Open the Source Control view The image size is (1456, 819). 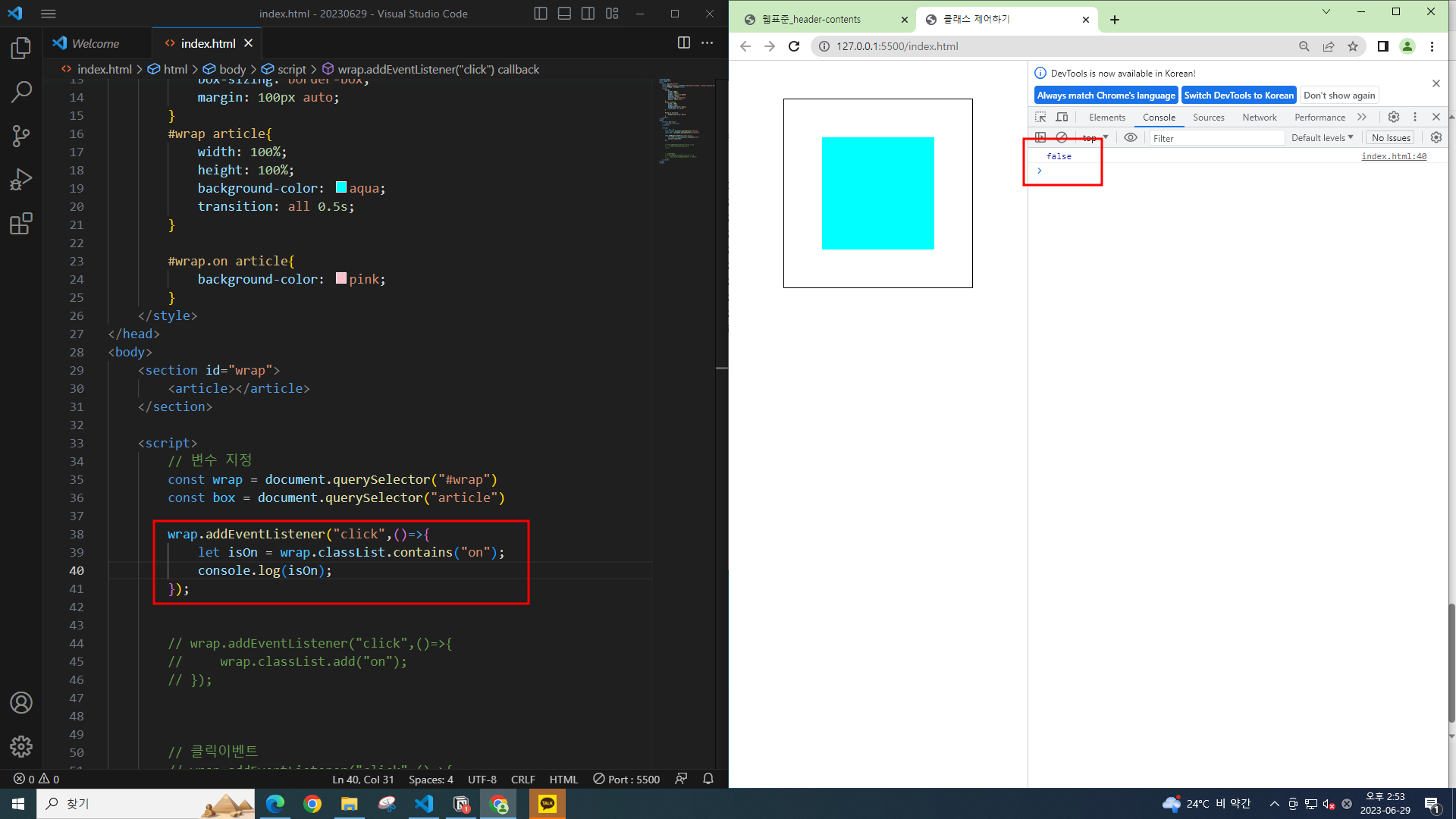tap(20, 136)
